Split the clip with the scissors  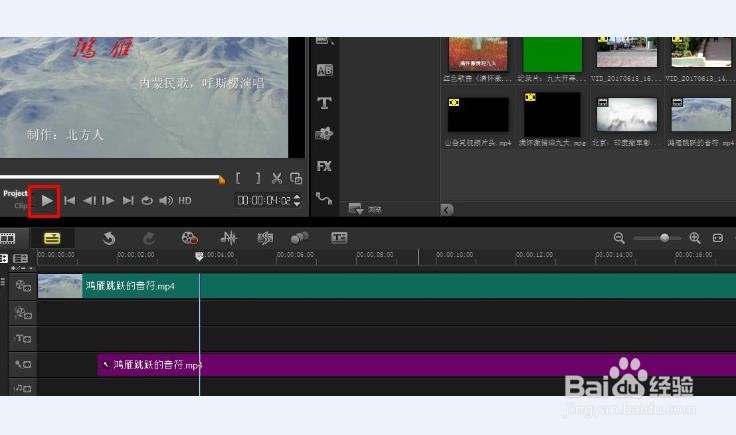[276, 178]
